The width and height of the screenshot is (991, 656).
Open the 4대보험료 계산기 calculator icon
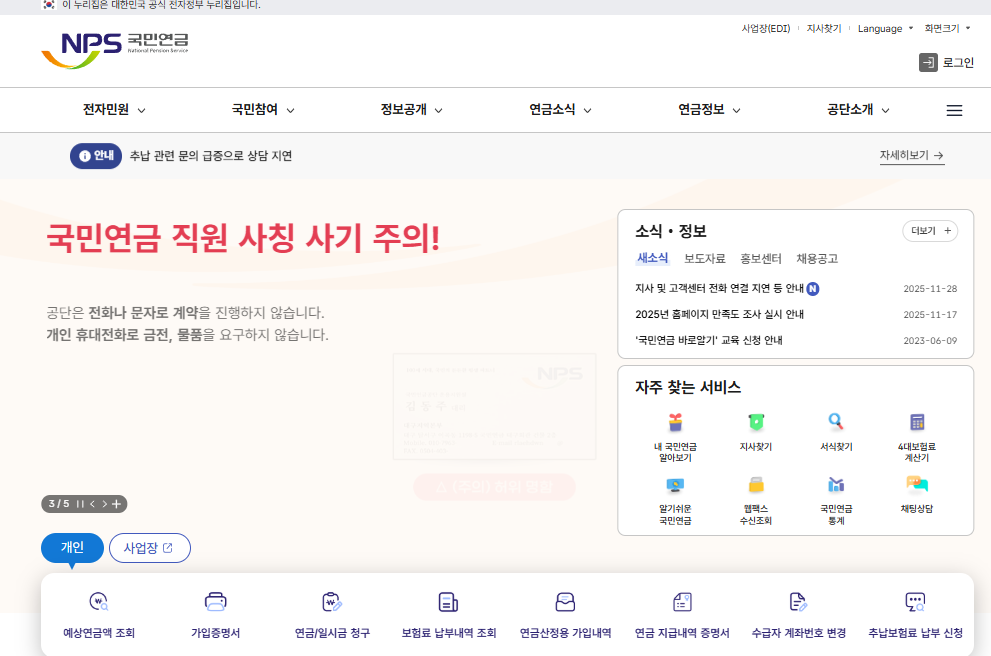click(x=916, y=422)
